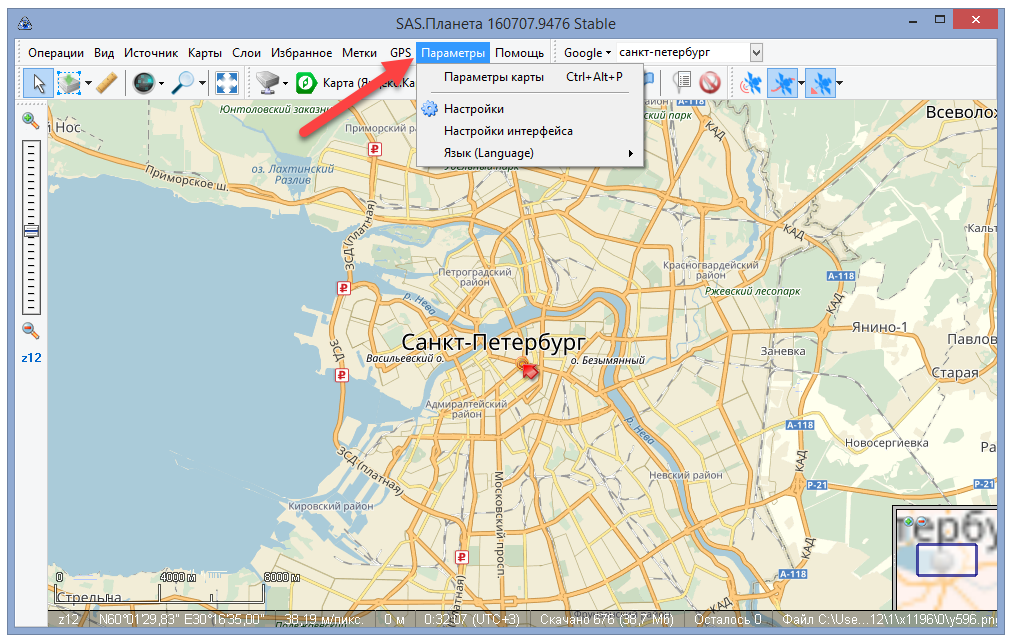
Task: Open the Карты menu
Action: [x=204, y=52]
